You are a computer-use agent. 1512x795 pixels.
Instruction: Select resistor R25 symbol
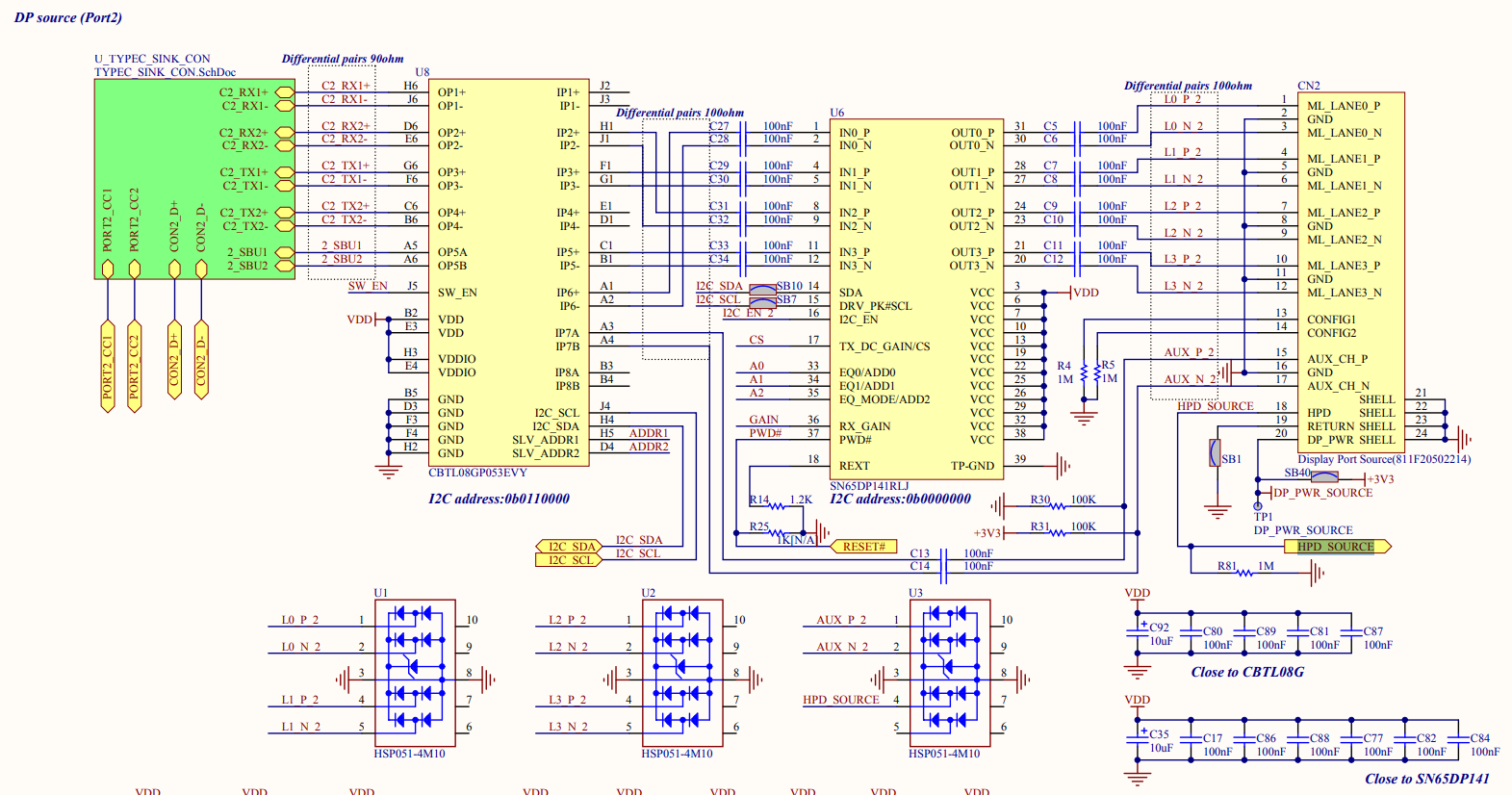tap(777, 533)
